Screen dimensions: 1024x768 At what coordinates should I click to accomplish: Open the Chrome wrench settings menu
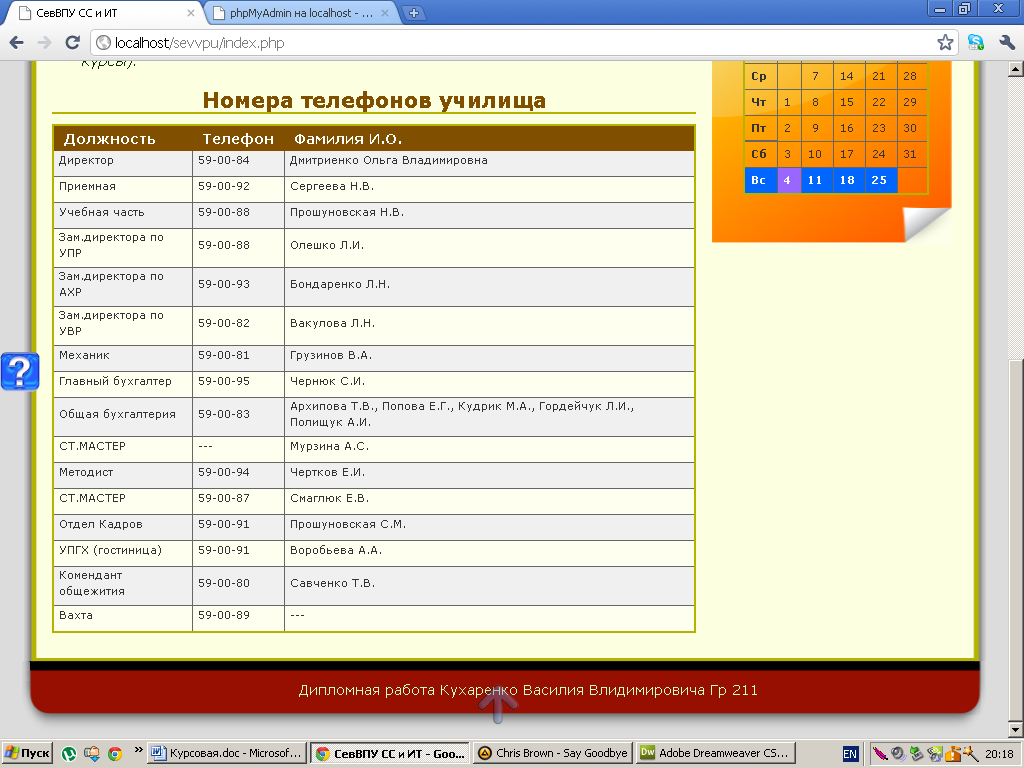1006,43
